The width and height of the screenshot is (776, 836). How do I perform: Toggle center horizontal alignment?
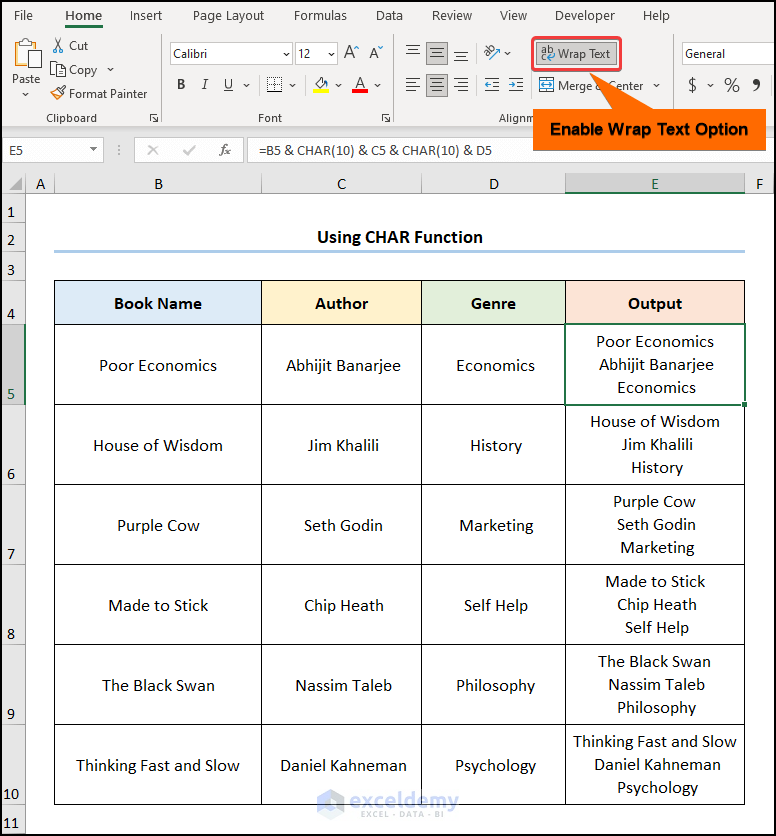point(437,85)
